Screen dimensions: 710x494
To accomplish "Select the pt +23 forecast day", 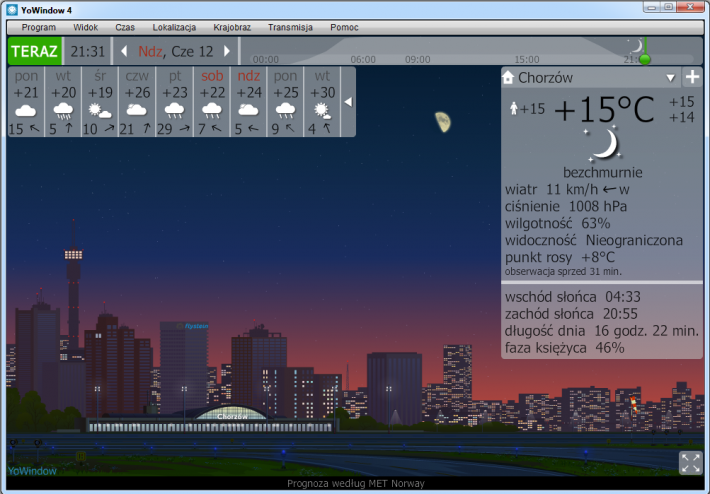I will click(x=174, y=102).
